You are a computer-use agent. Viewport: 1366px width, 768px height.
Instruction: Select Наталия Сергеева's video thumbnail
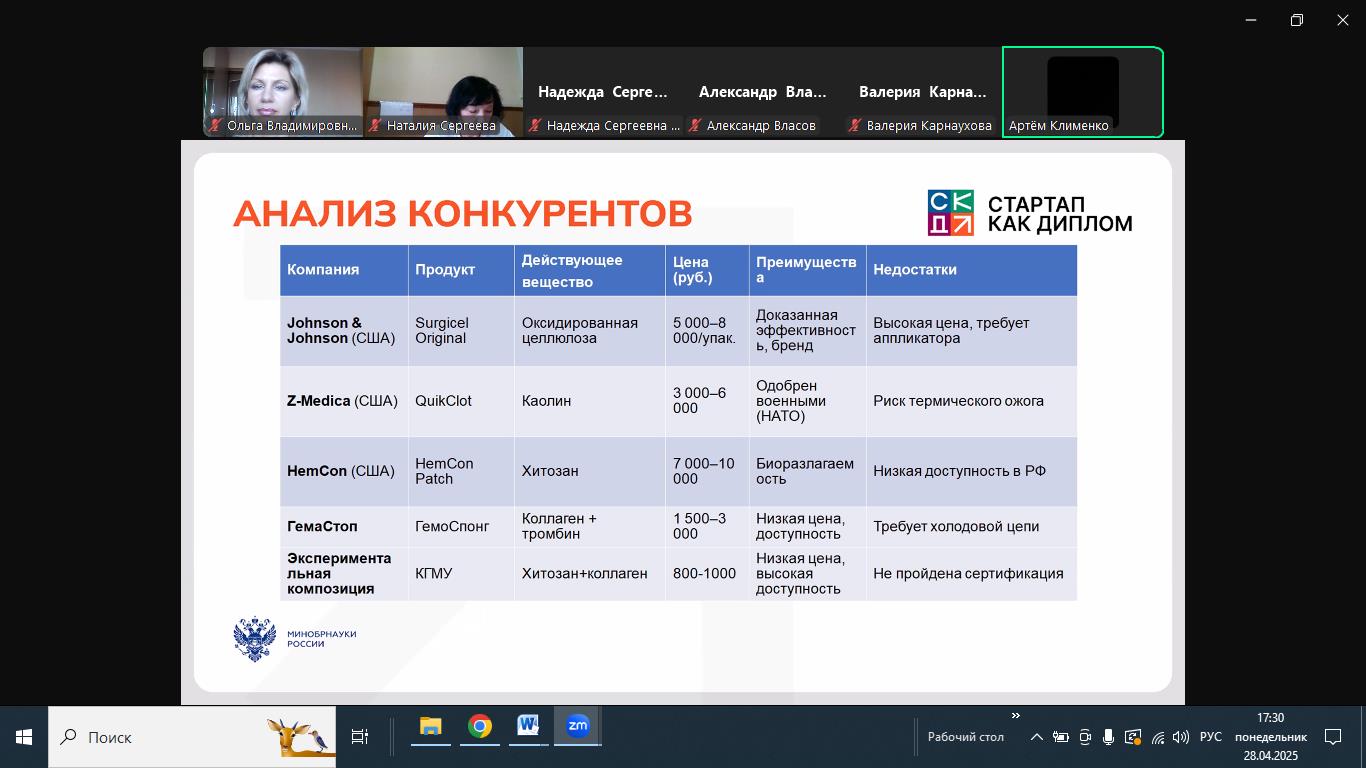click(x=443, y=92)
